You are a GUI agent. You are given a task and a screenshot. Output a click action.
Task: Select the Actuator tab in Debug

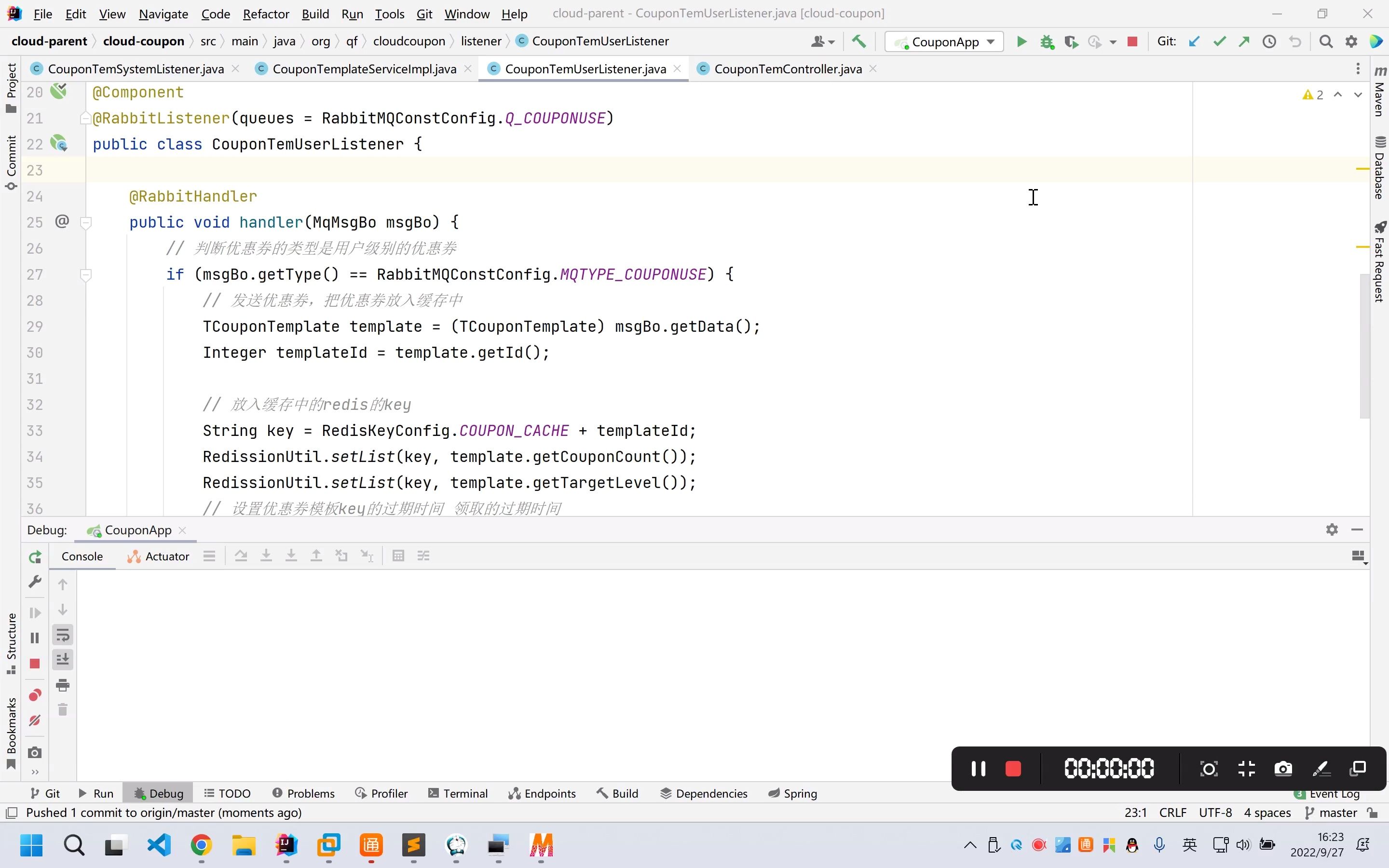point(158,556)
